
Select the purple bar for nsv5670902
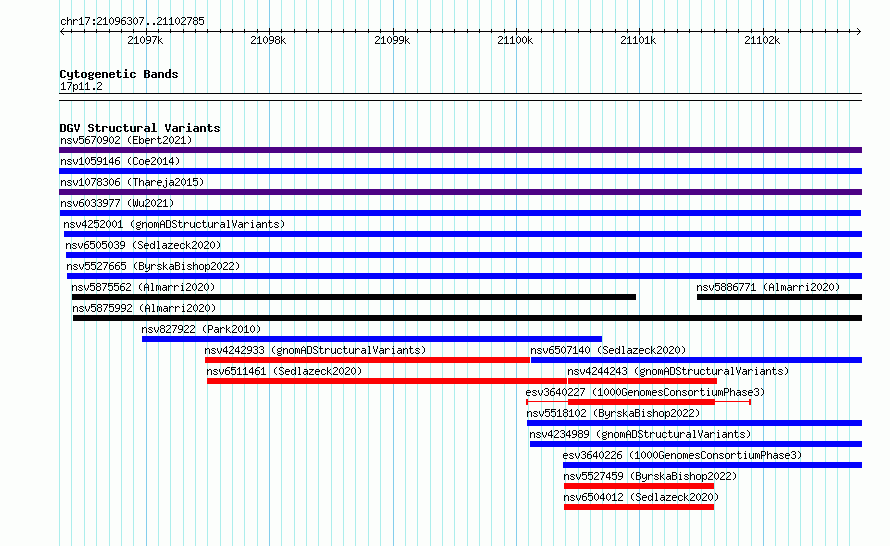pyautogui.click(x=460, y=150)
